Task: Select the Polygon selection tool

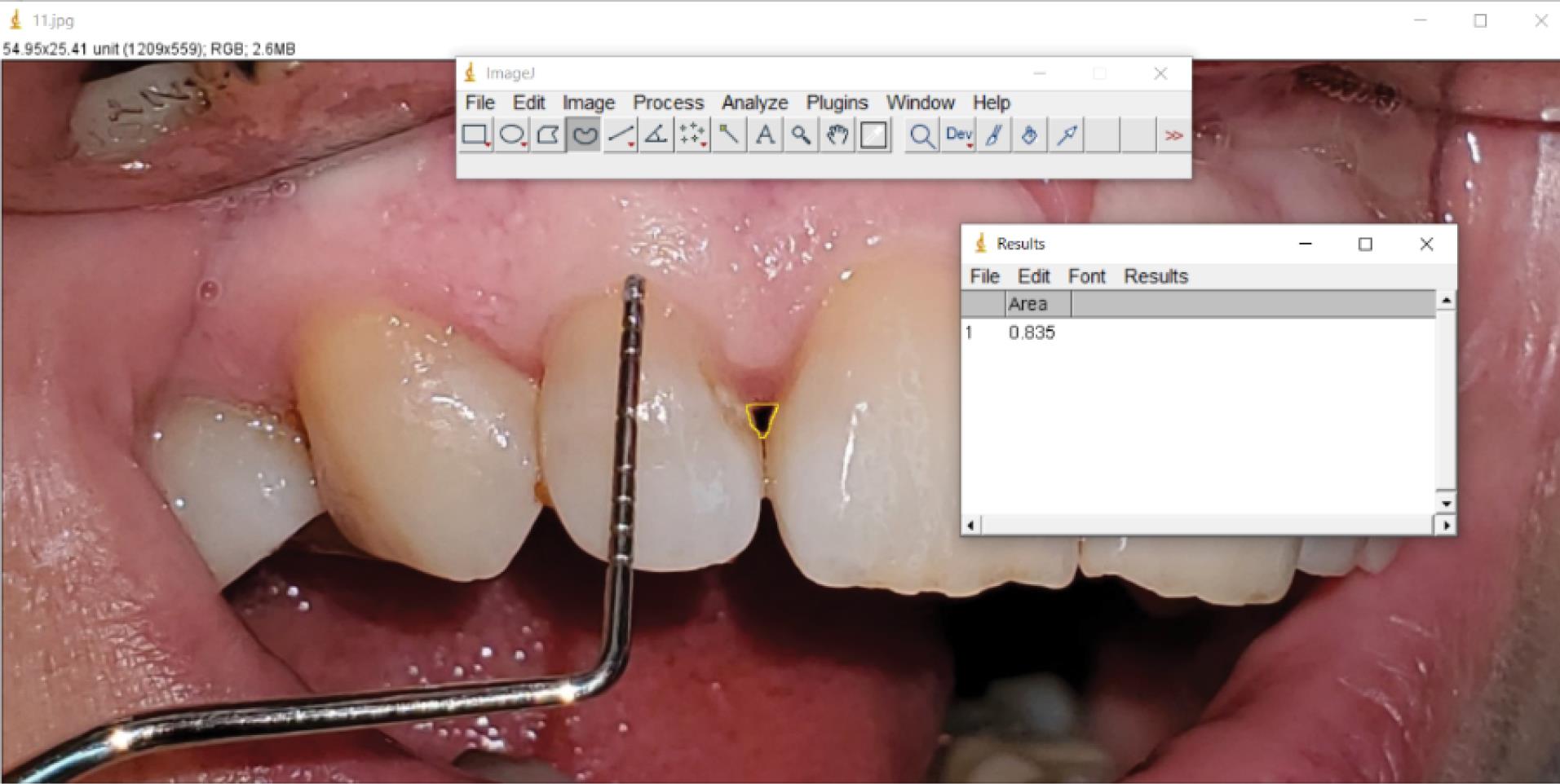Action: 548,135
